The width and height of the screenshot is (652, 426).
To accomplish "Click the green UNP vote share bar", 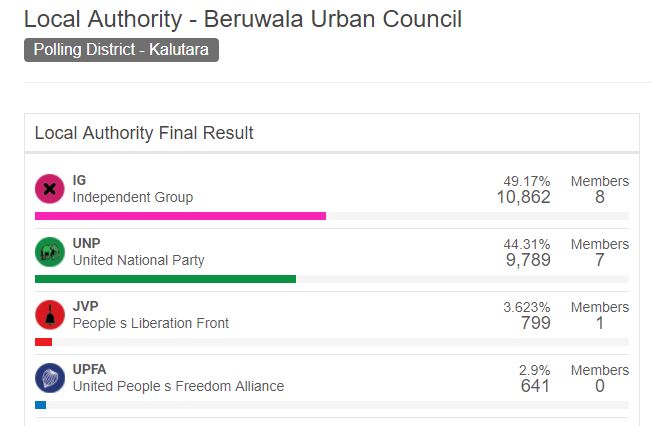I will coord(165,279).
